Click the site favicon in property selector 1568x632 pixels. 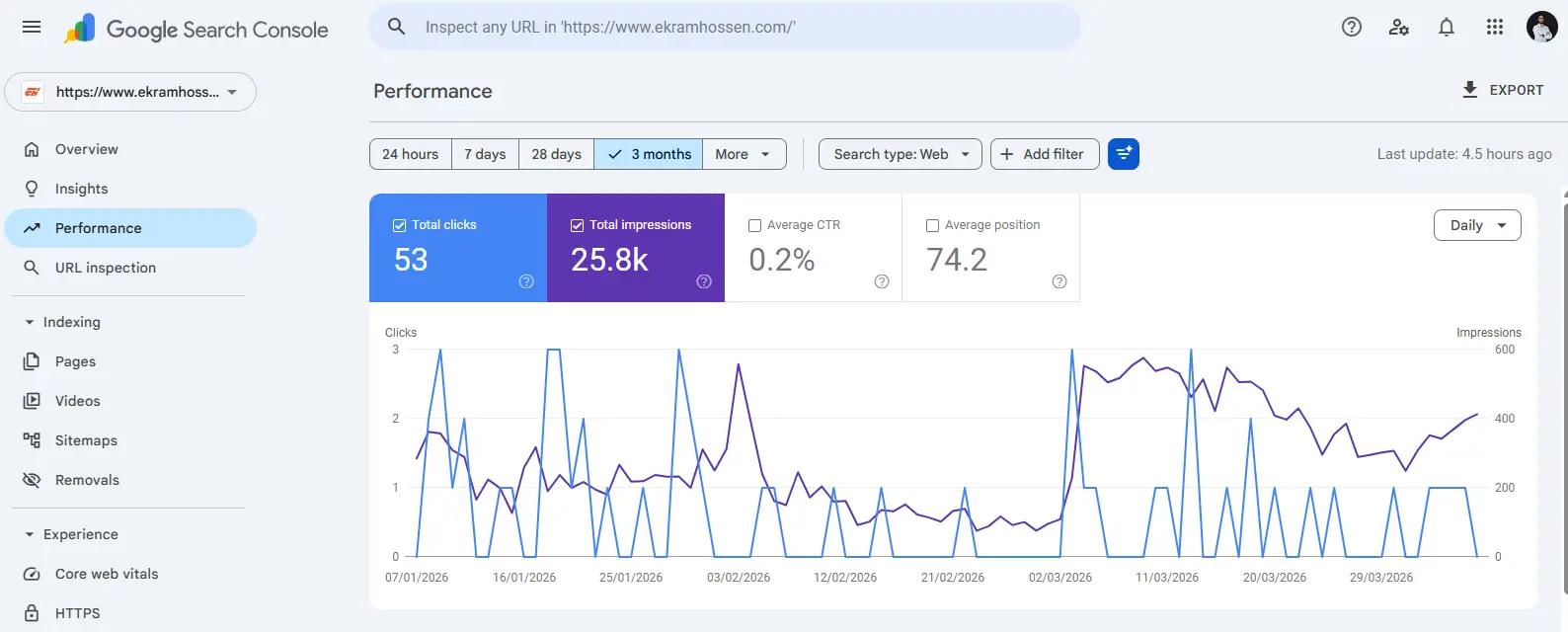[33, 92]
